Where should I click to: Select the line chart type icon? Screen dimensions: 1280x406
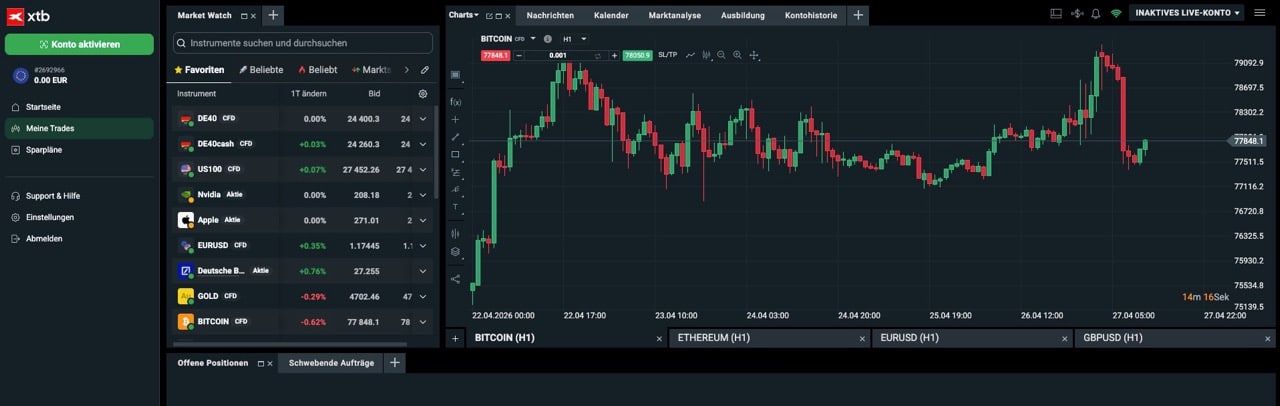coord(690,55)
